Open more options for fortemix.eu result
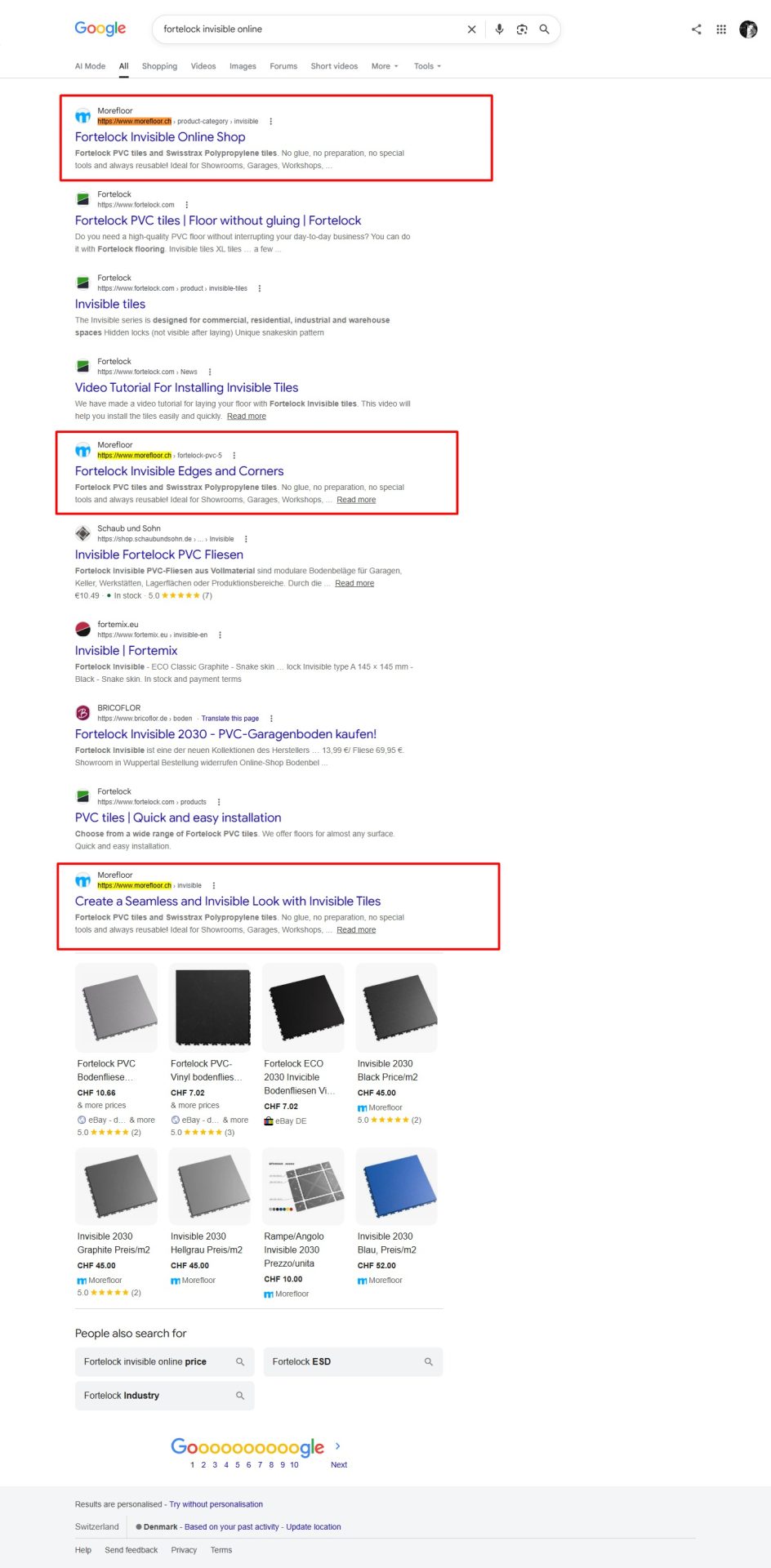 point(220,635)
